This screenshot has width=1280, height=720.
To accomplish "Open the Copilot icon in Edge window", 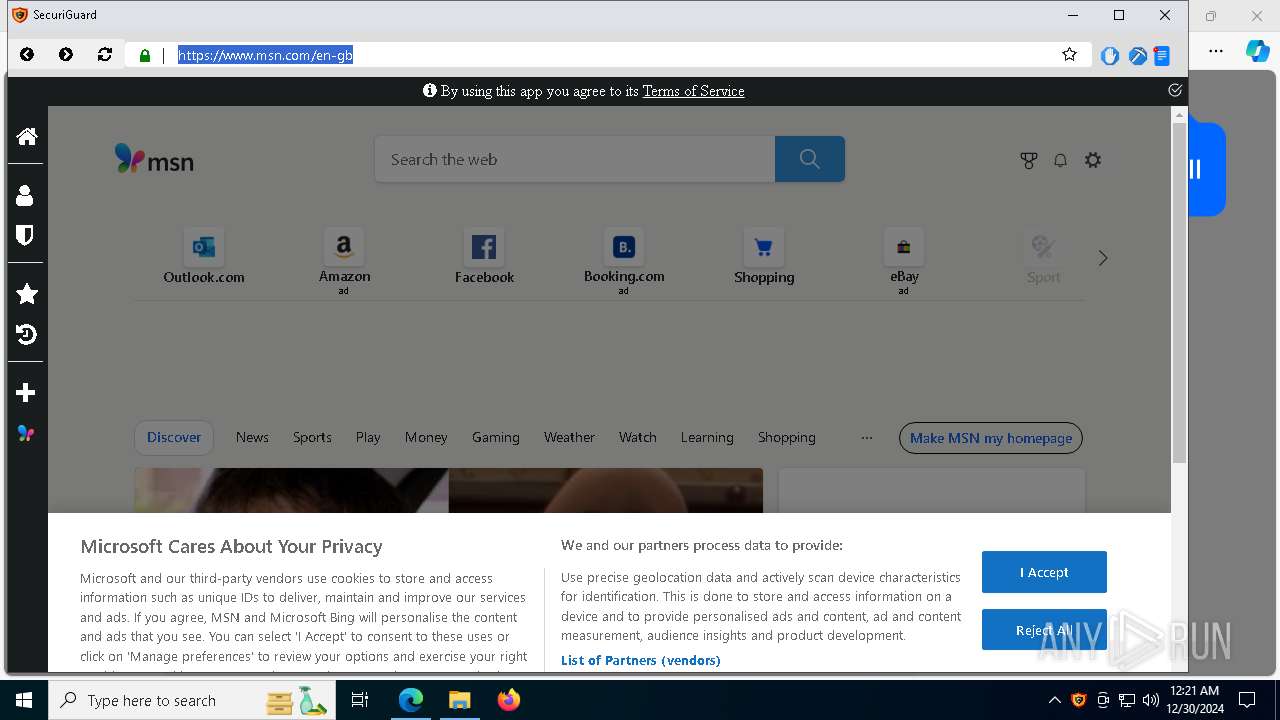I will 1257,51.
